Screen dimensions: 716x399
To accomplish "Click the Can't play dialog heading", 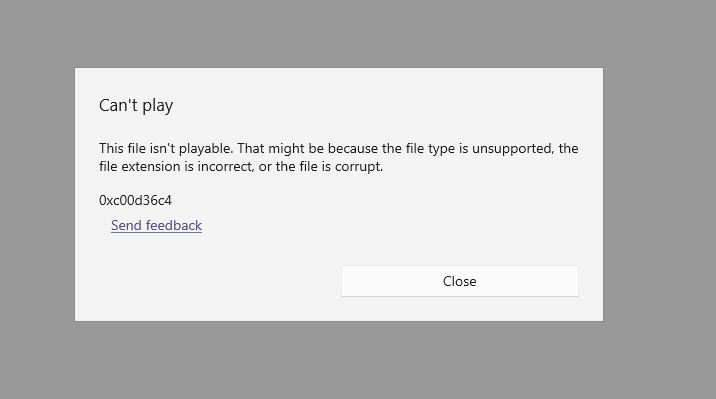I will pos(136,105).
